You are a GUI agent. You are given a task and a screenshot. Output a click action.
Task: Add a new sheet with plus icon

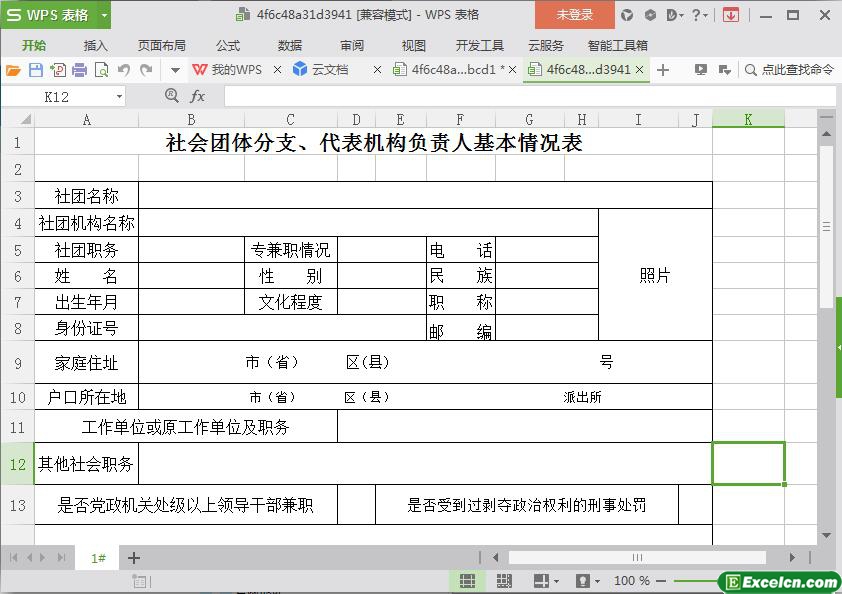[134, 558]
